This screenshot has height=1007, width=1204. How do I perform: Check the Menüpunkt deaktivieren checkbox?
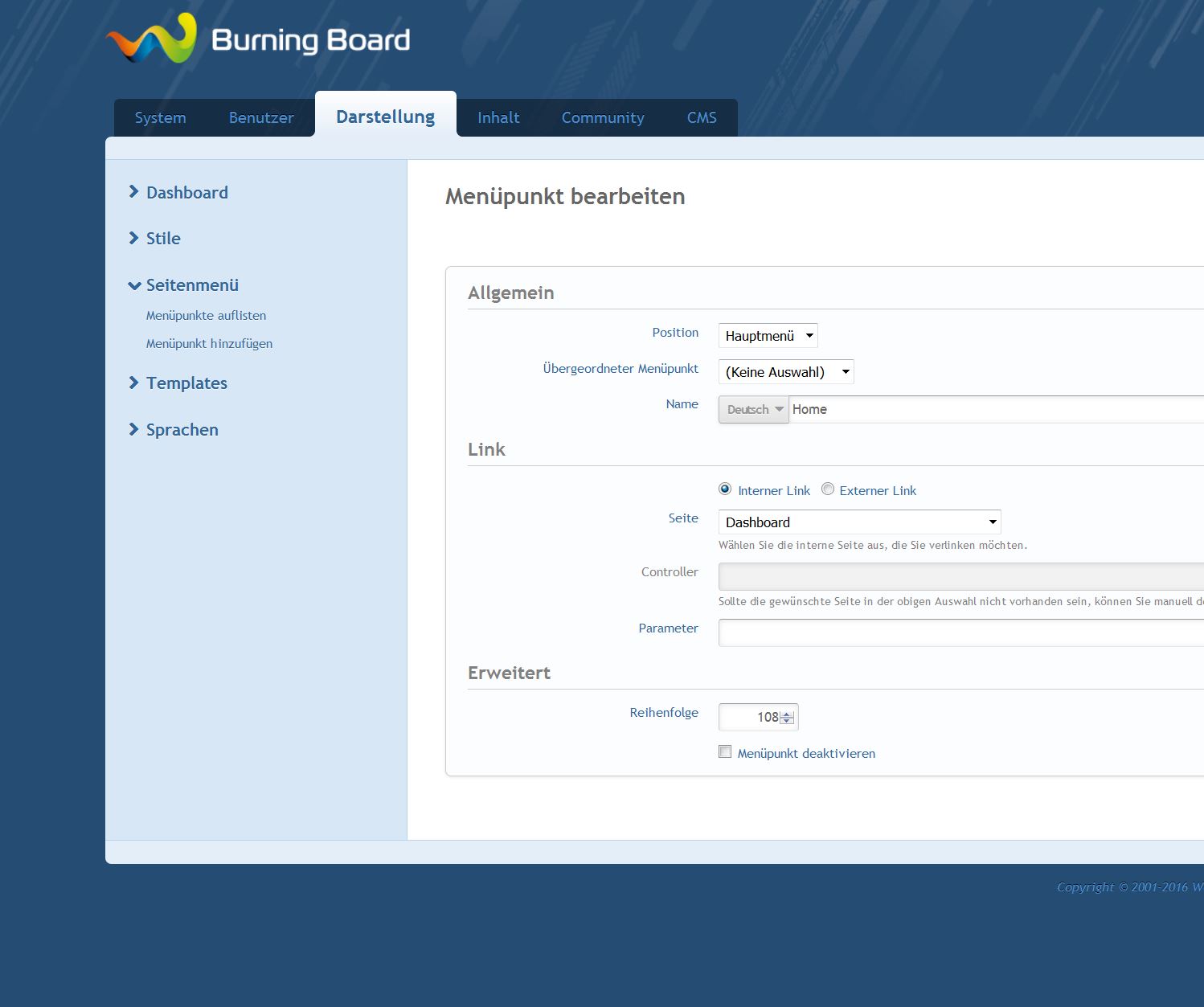725,752
